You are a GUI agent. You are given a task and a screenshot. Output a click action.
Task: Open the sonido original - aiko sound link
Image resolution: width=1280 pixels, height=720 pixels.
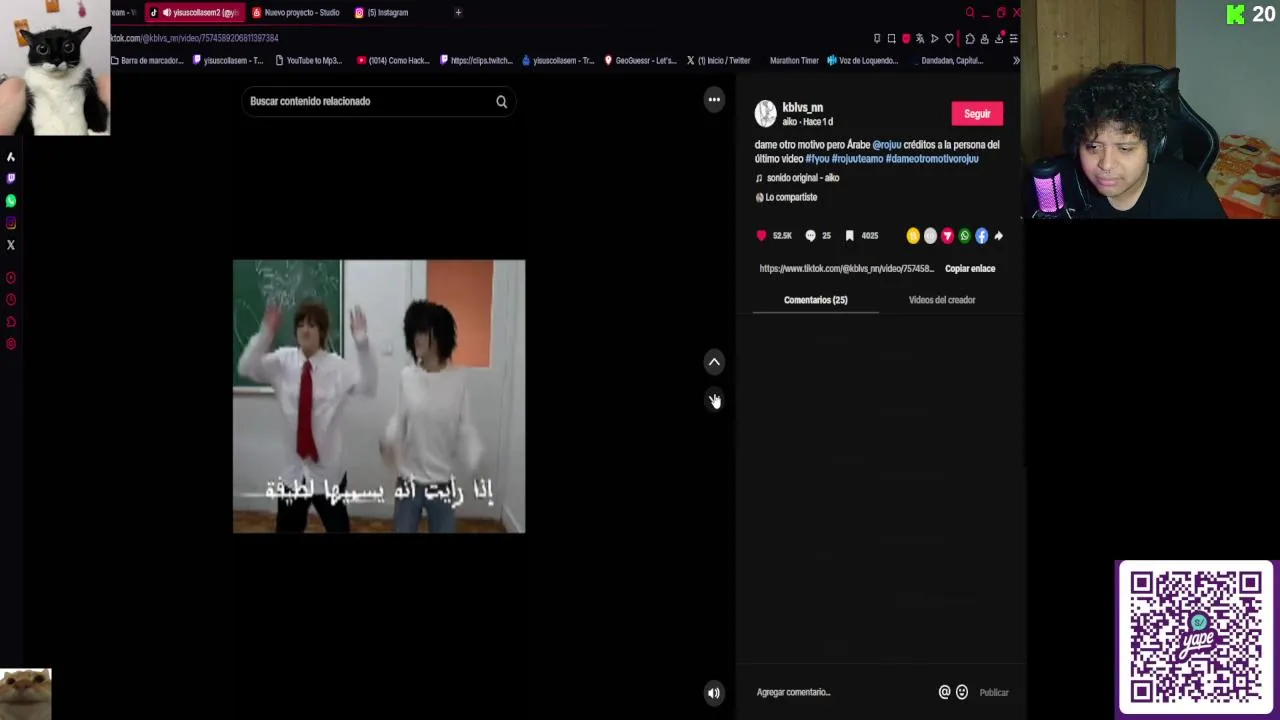point(803,178)
